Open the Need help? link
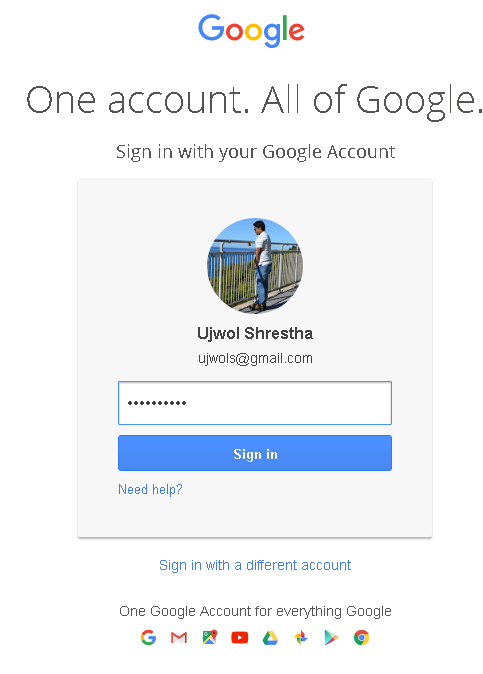 click(150, 489)
